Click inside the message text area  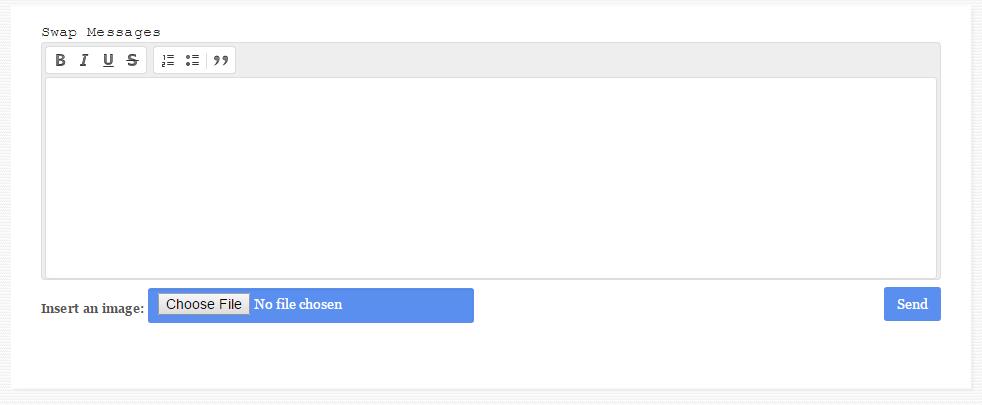point(491,178)
